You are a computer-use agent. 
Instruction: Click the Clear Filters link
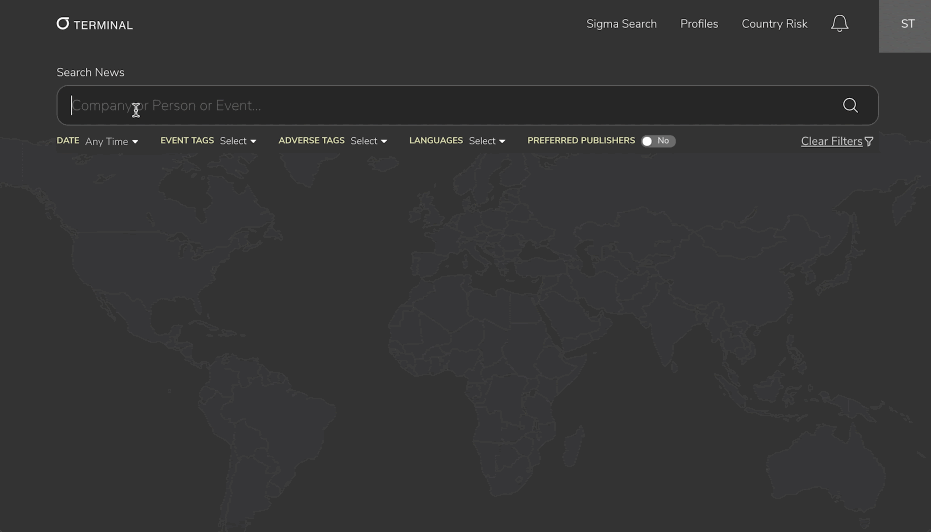click(x=831, y=142)
